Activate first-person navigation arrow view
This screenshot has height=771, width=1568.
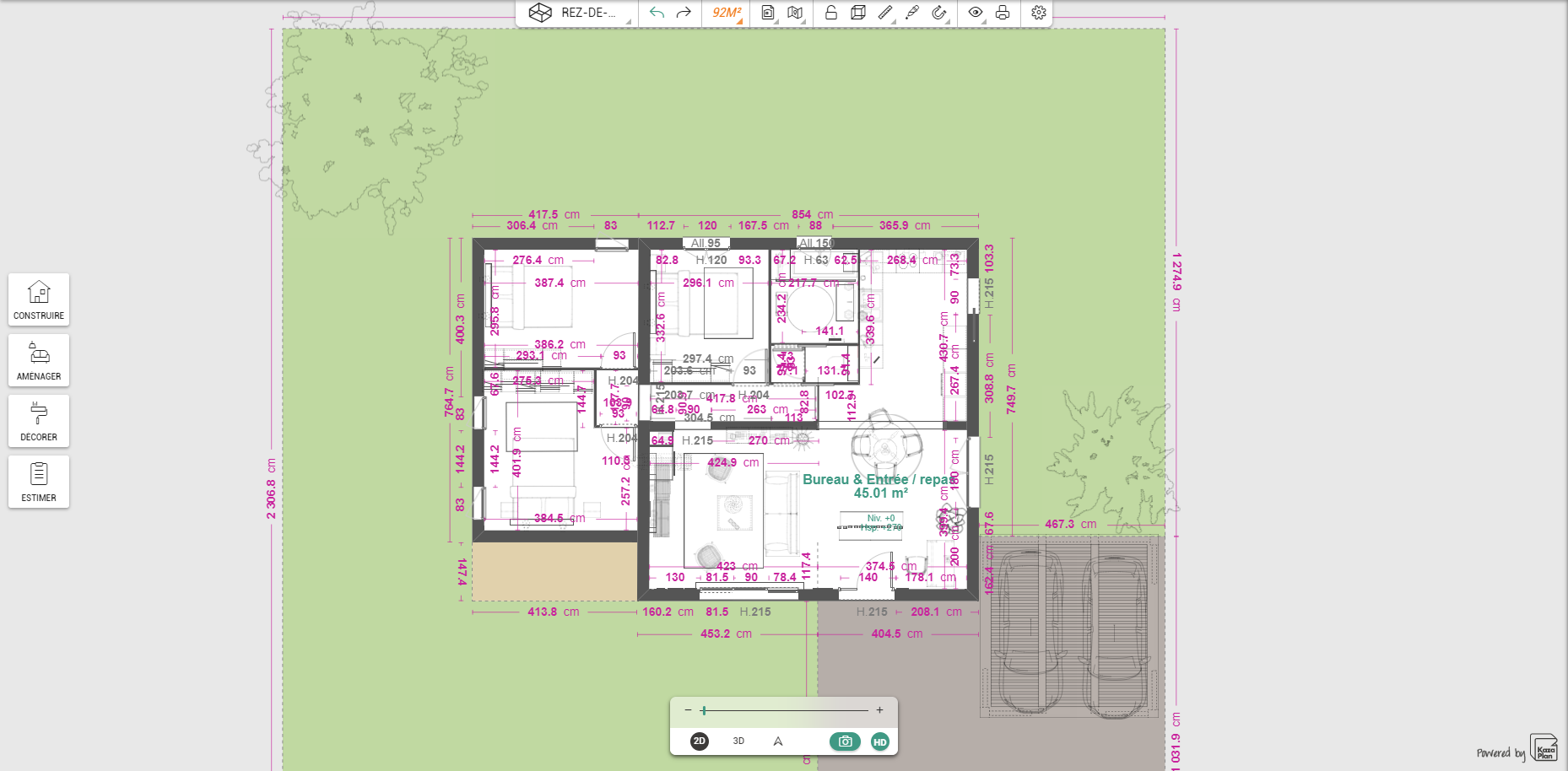pyautogui.click(x=778, y=741)
